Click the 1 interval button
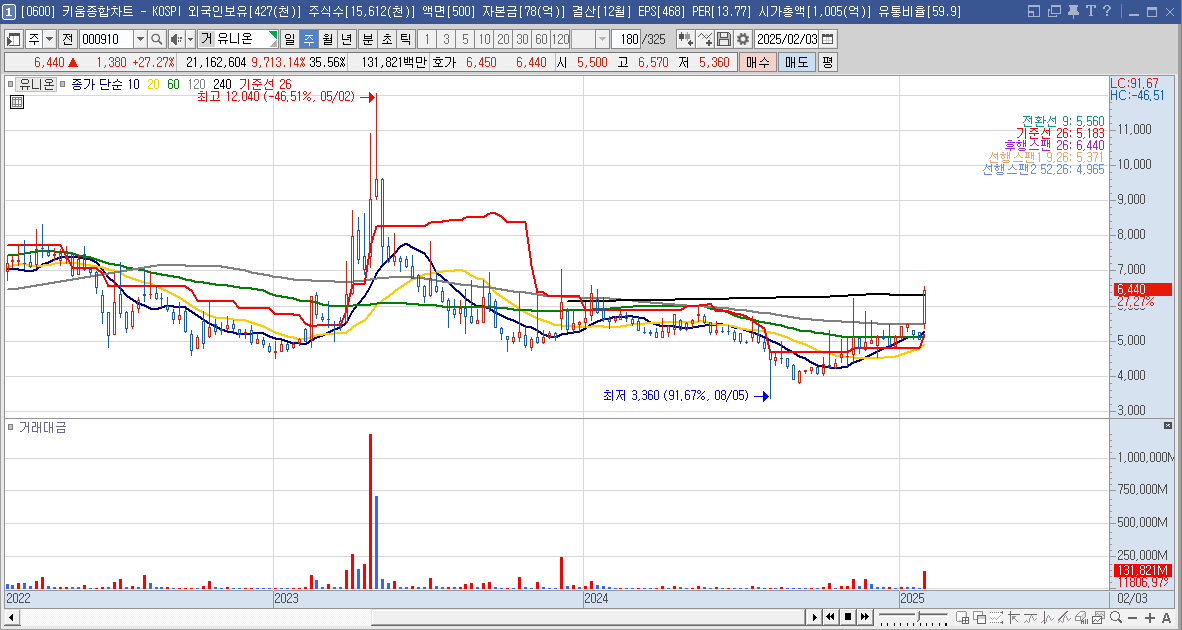Viewport: 1182px width, 630px height. (x=427, y=39)
